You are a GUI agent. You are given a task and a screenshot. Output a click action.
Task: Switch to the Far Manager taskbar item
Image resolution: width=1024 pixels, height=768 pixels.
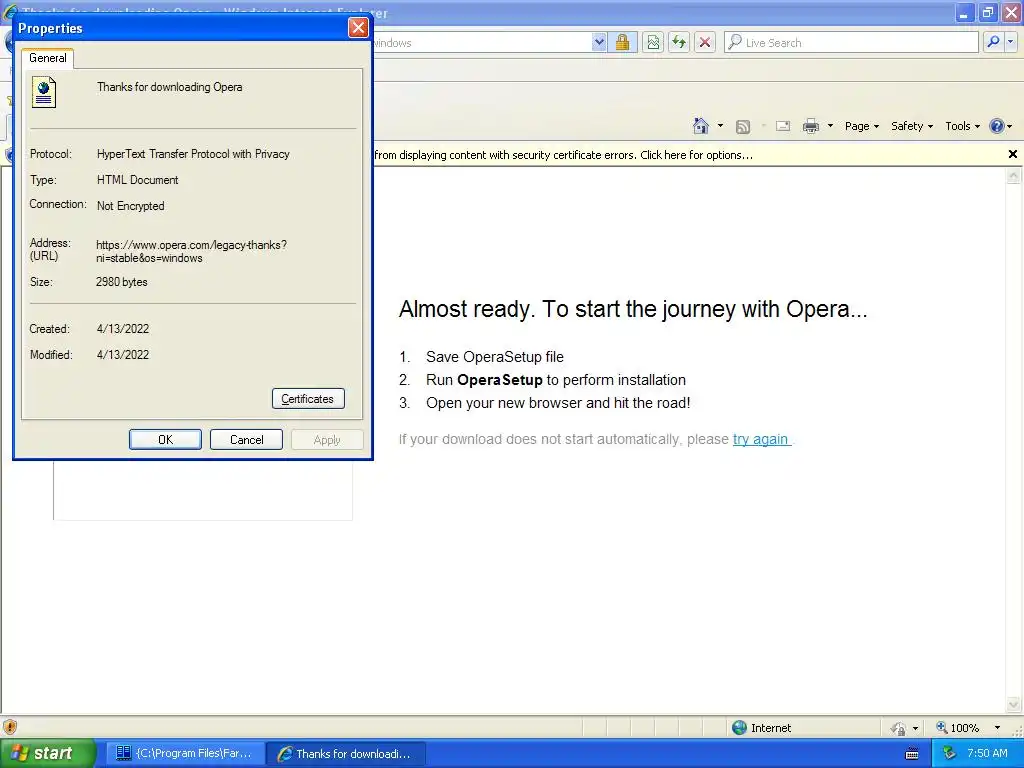point(185,753)
